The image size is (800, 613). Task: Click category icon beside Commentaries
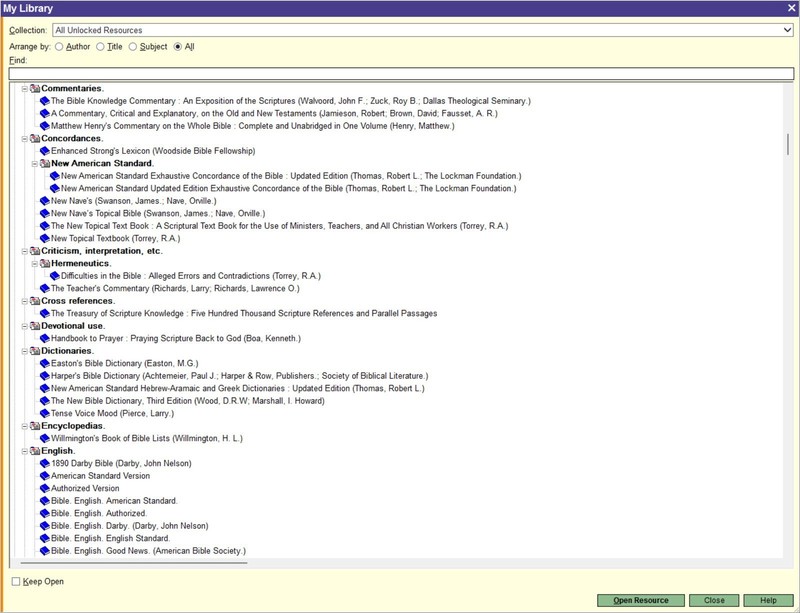tap(35, 89)
